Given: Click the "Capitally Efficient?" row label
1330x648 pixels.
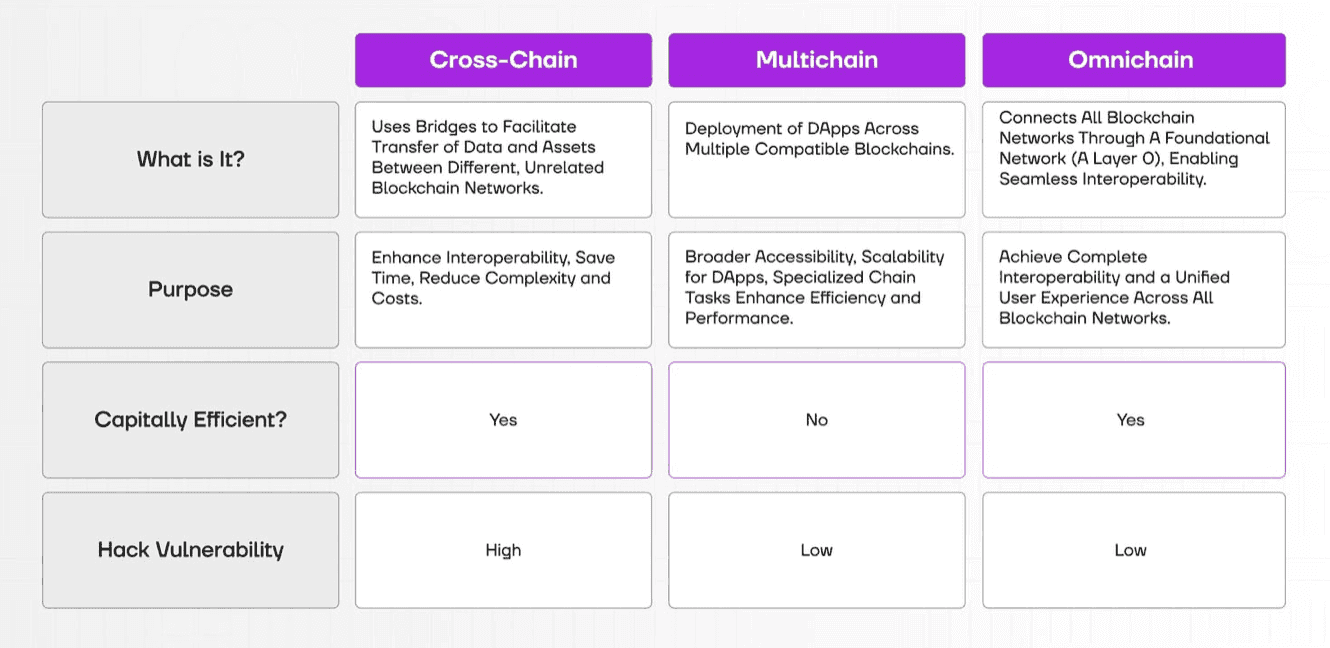Looking at the screenshot, I should [x=190, y=420].
